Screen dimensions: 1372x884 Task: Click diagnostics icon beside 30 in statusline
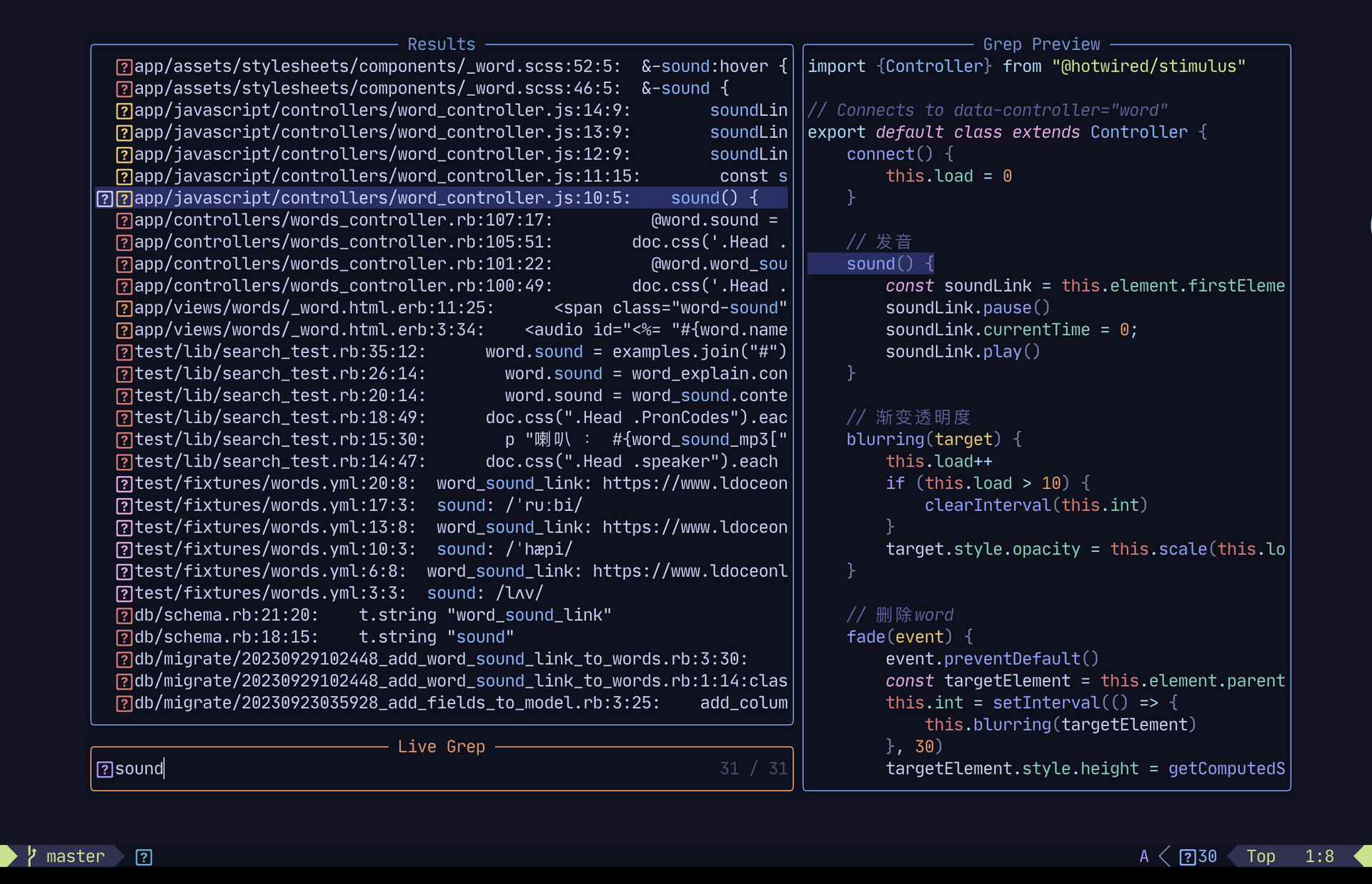click(x=1187, y=857)
